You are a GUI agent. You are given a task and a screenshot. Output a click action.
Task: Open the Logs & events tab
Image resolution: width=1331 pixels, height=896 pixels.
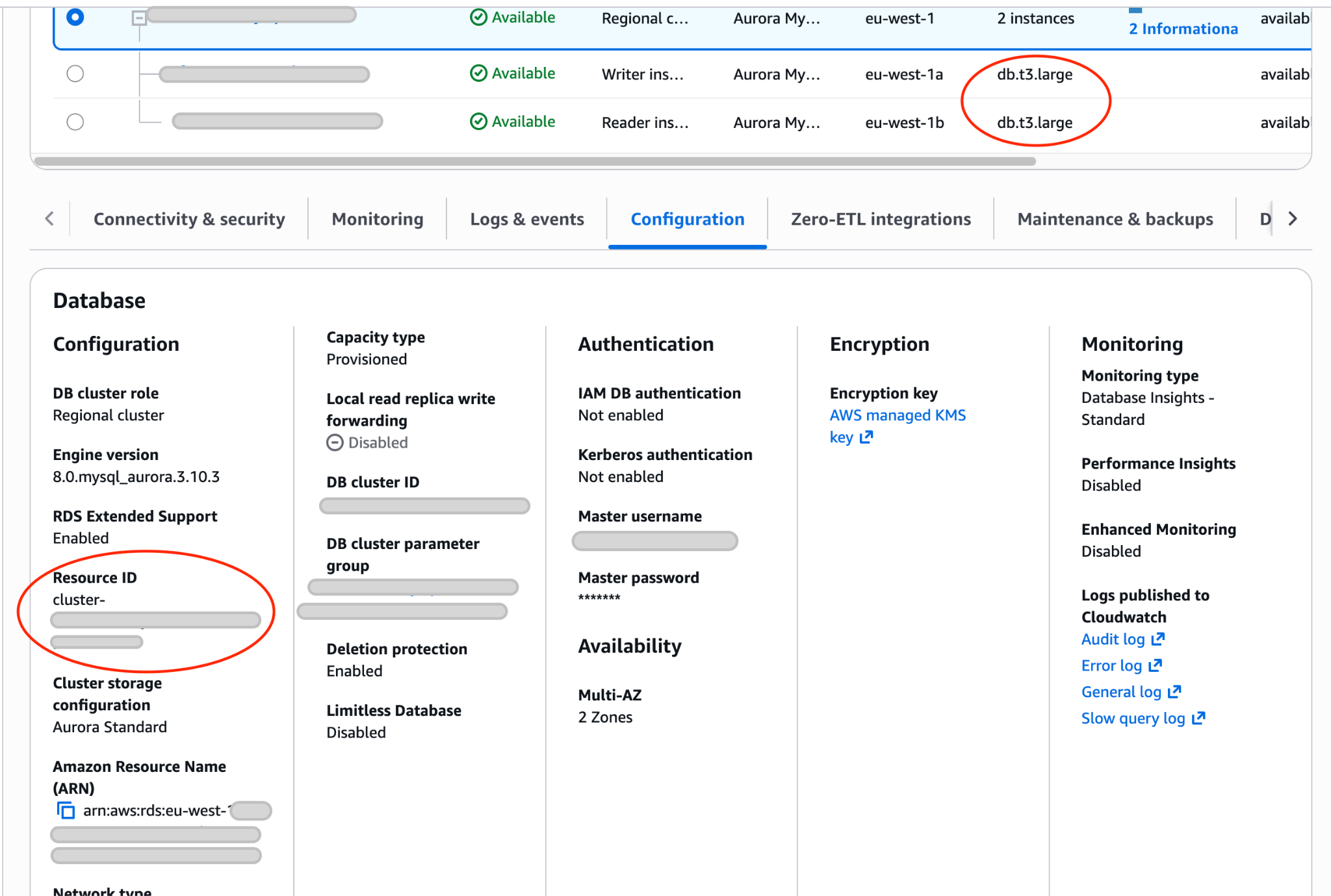point(526,219)
